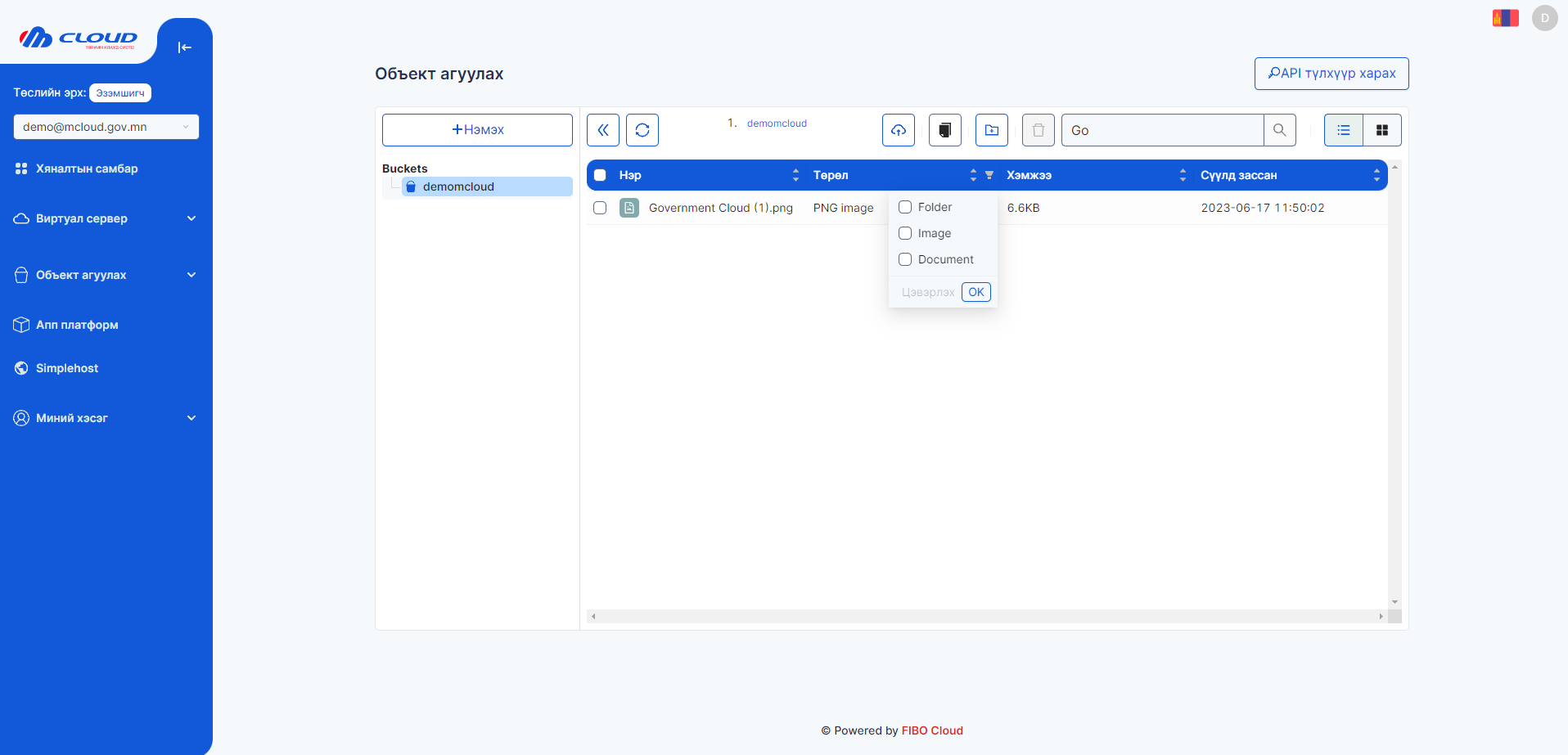Screen dimensions: 1568x755
Task: Open the Simplehost menu item
Action: 67,368
